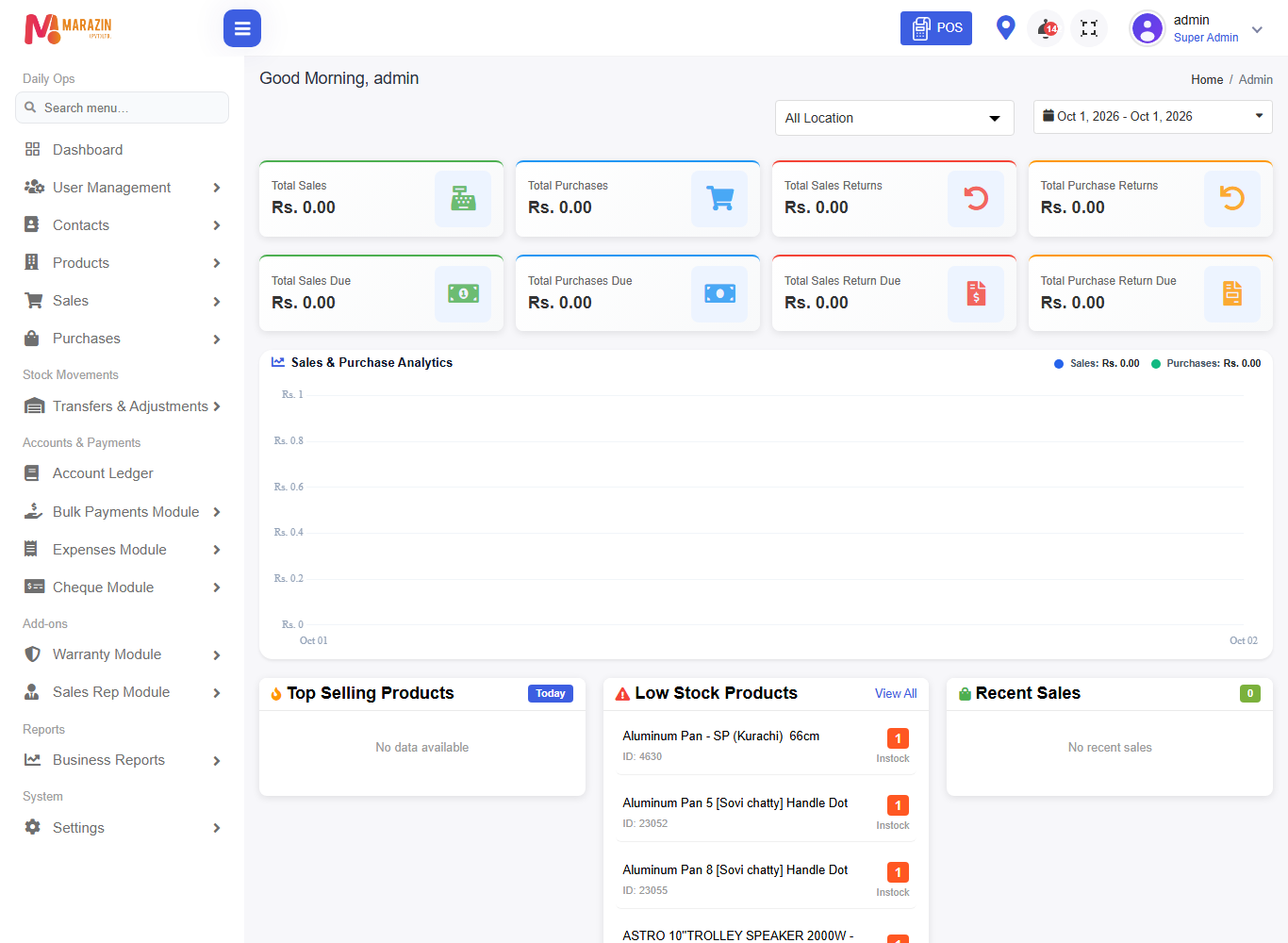Image resolution: width=1288 pixels, height=943 pixels.
Task: Click the Total Purchases Due banknote icon
Action: click(x=719, y=293)
